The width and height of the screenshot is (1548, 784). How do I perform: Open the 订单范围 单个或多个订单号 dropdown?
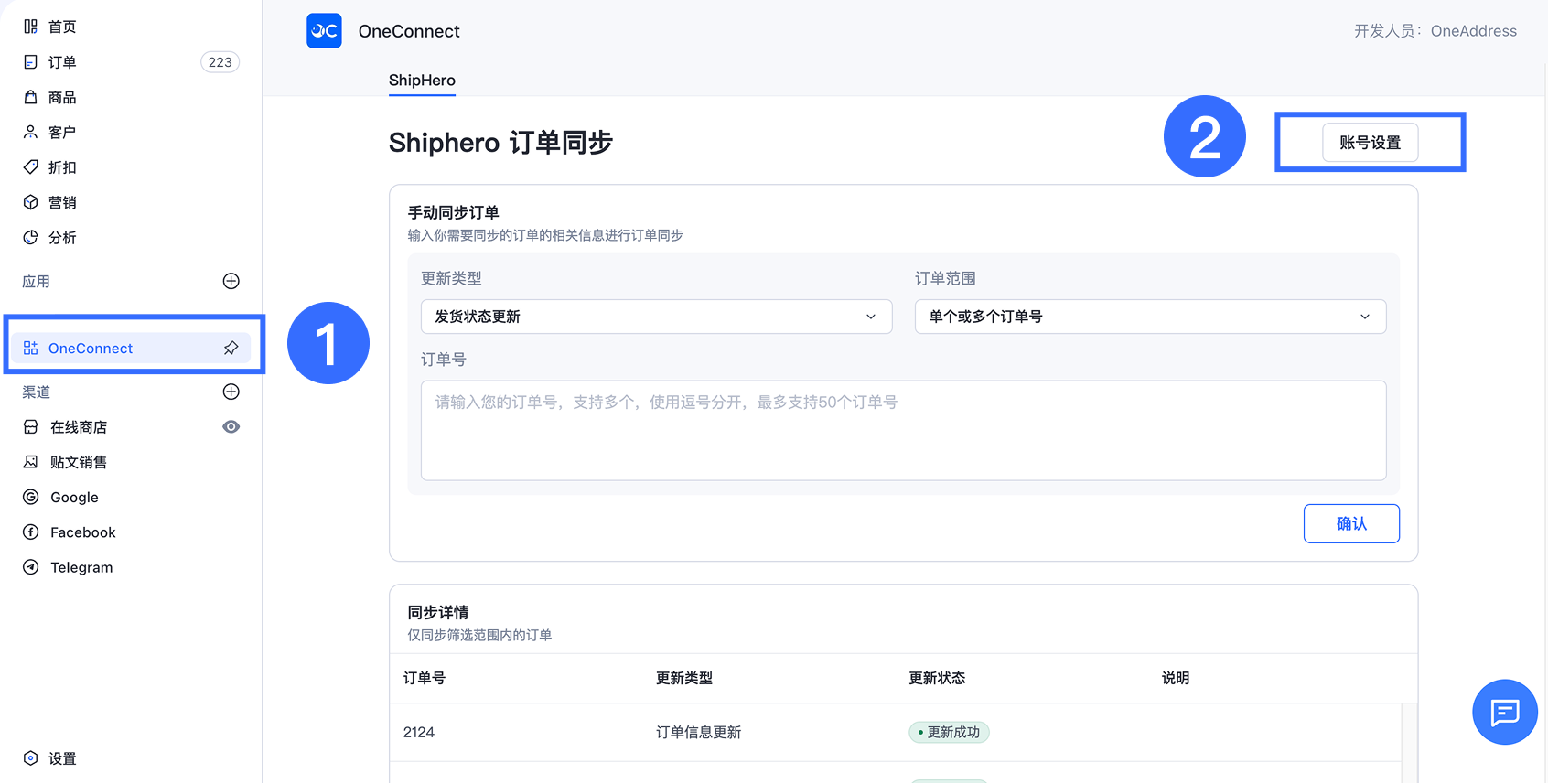pyautogui.click(x=1150, y=317)
